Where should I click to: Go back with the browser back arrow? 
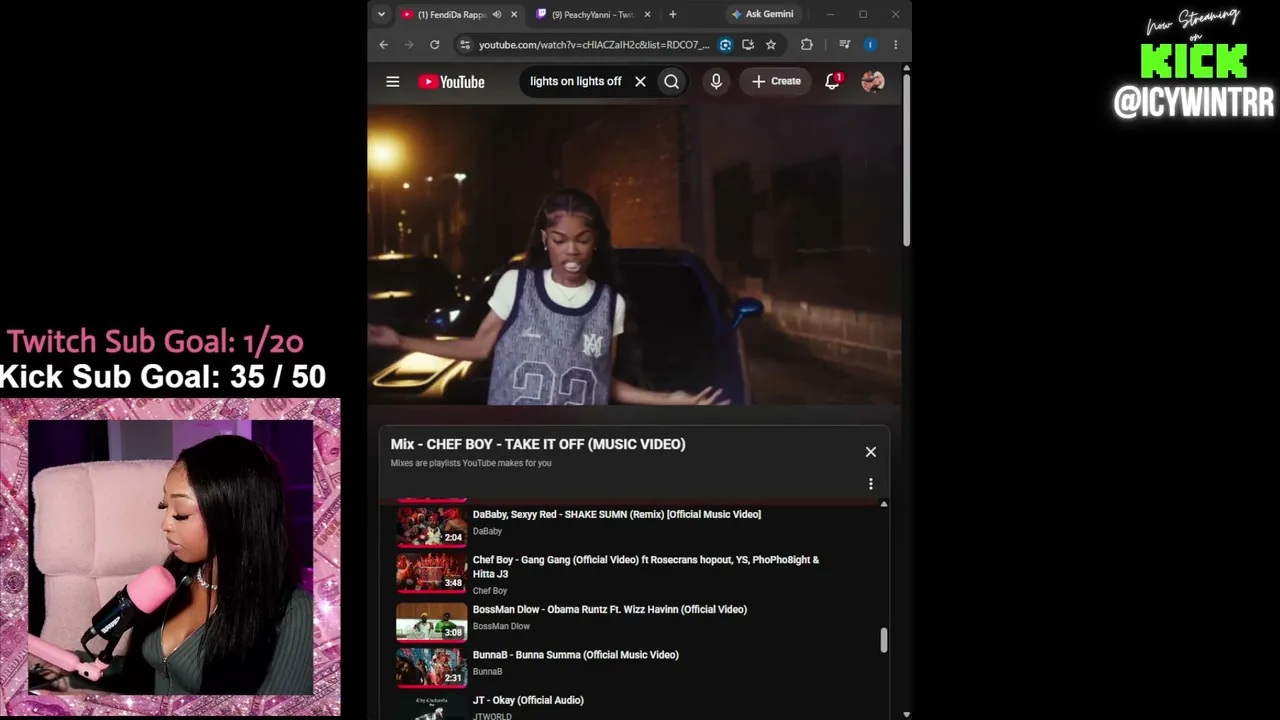384,45
